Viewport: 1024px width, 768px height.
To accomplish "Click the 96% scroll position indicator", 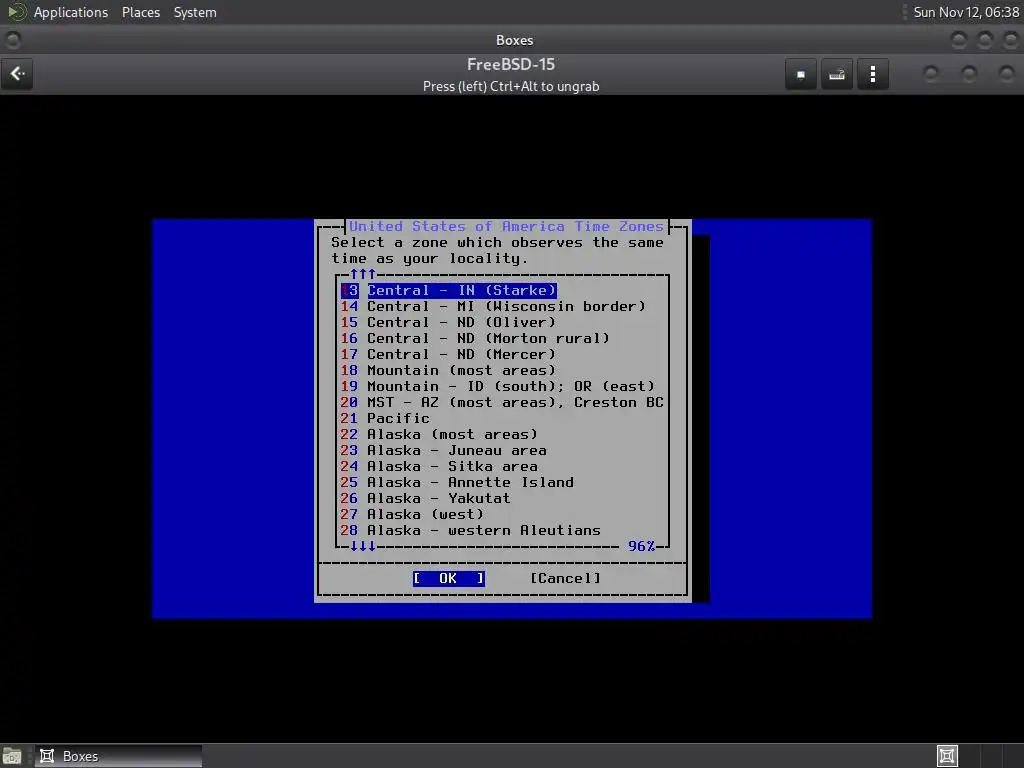I will point(641,546).
